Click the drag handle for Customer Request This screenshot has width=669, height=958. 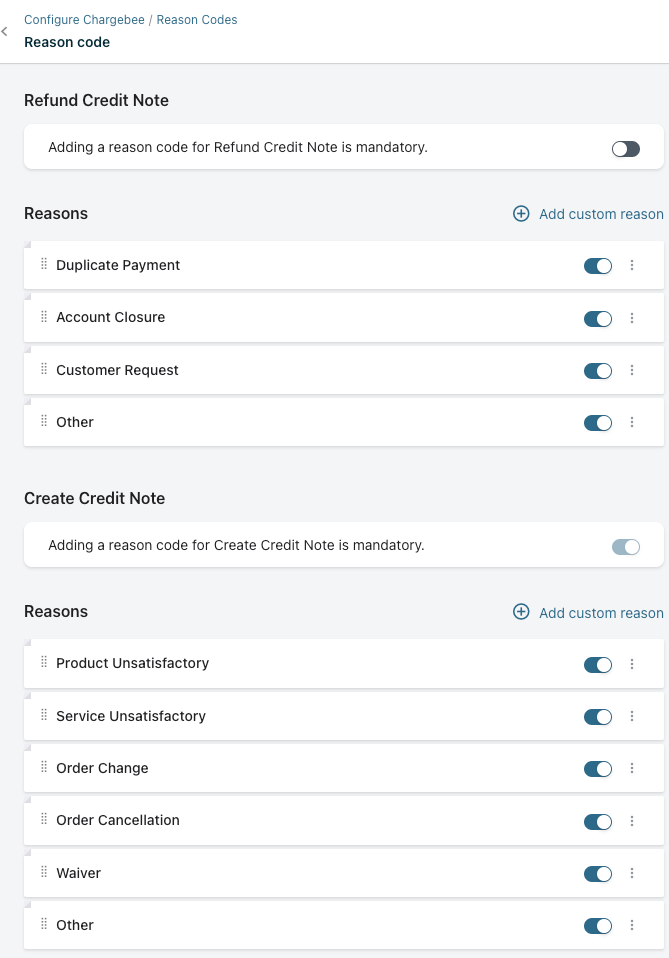pyautogui.click(x=44, y=370)
